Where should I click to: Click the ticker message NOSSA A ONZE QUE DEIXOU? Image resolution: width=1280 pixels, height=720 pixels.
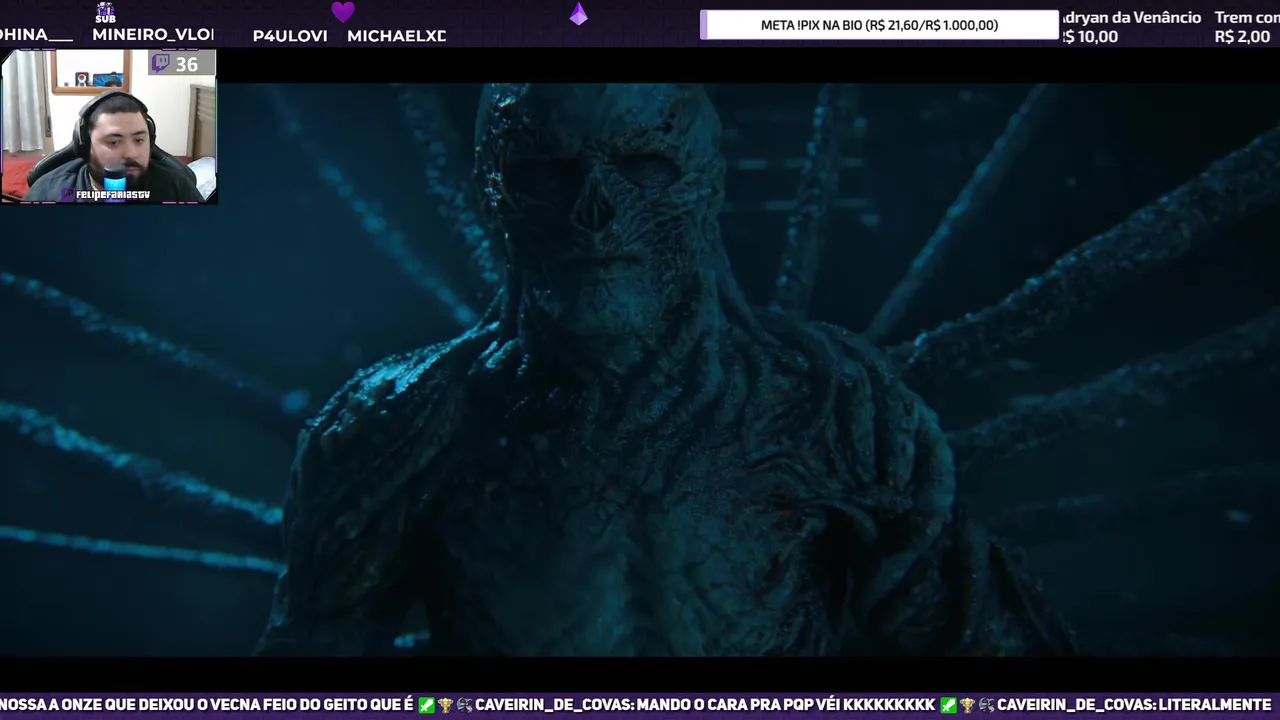(x=207, y=705)
